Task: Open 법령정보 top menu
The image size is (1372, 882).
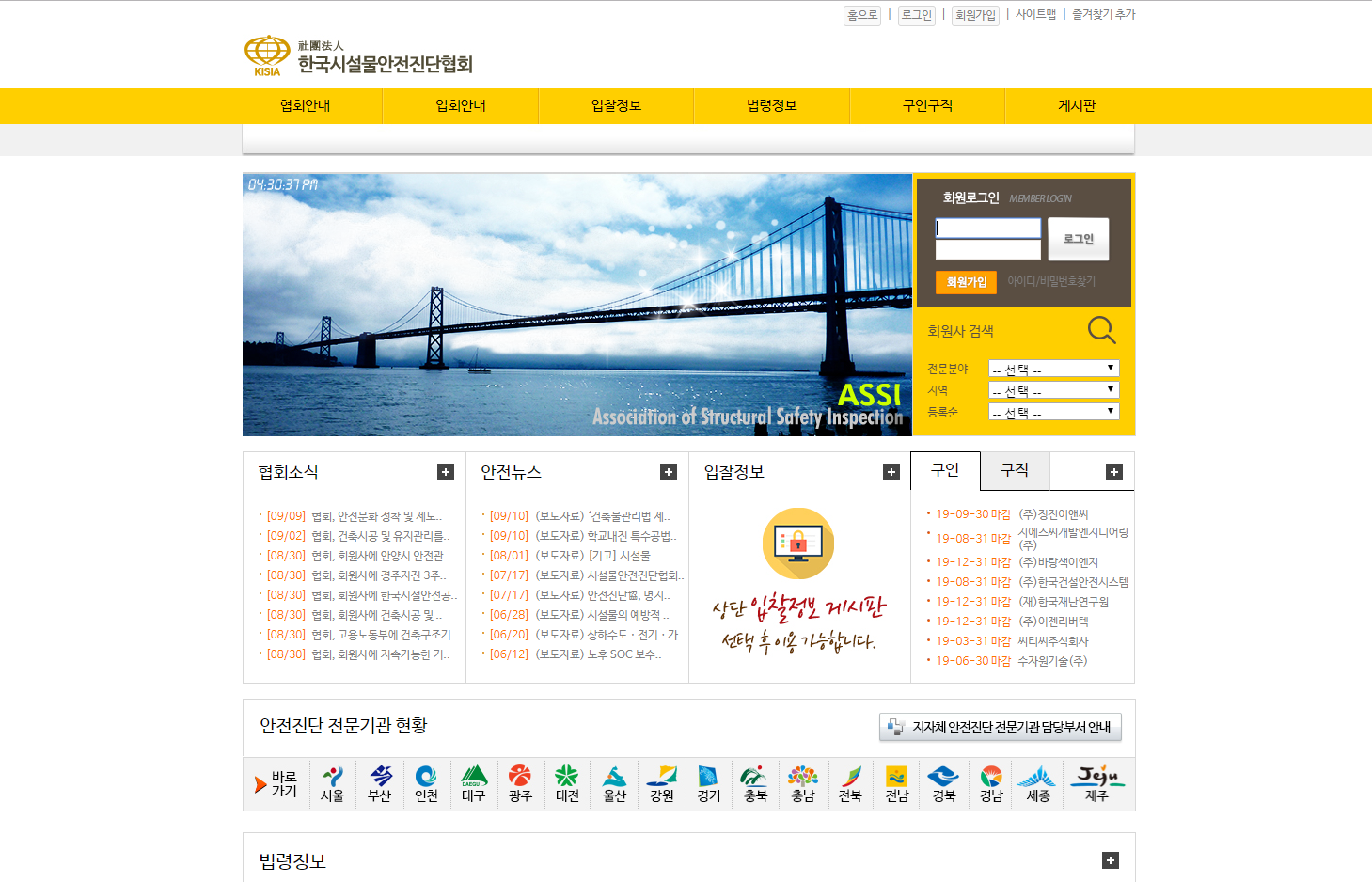Action: [772, 105]
